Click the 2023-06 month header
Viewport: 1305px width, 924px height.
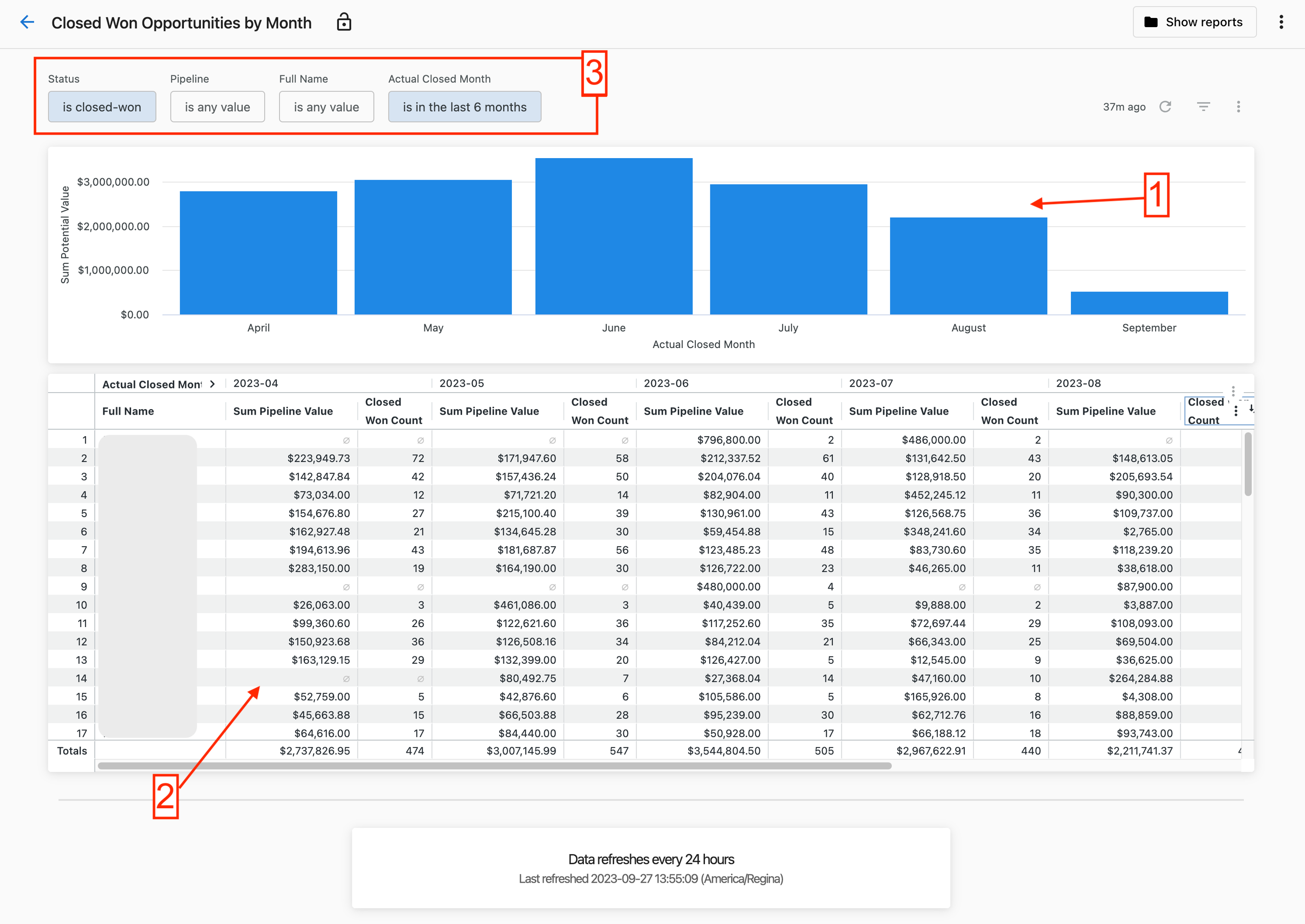coord(666,383)
